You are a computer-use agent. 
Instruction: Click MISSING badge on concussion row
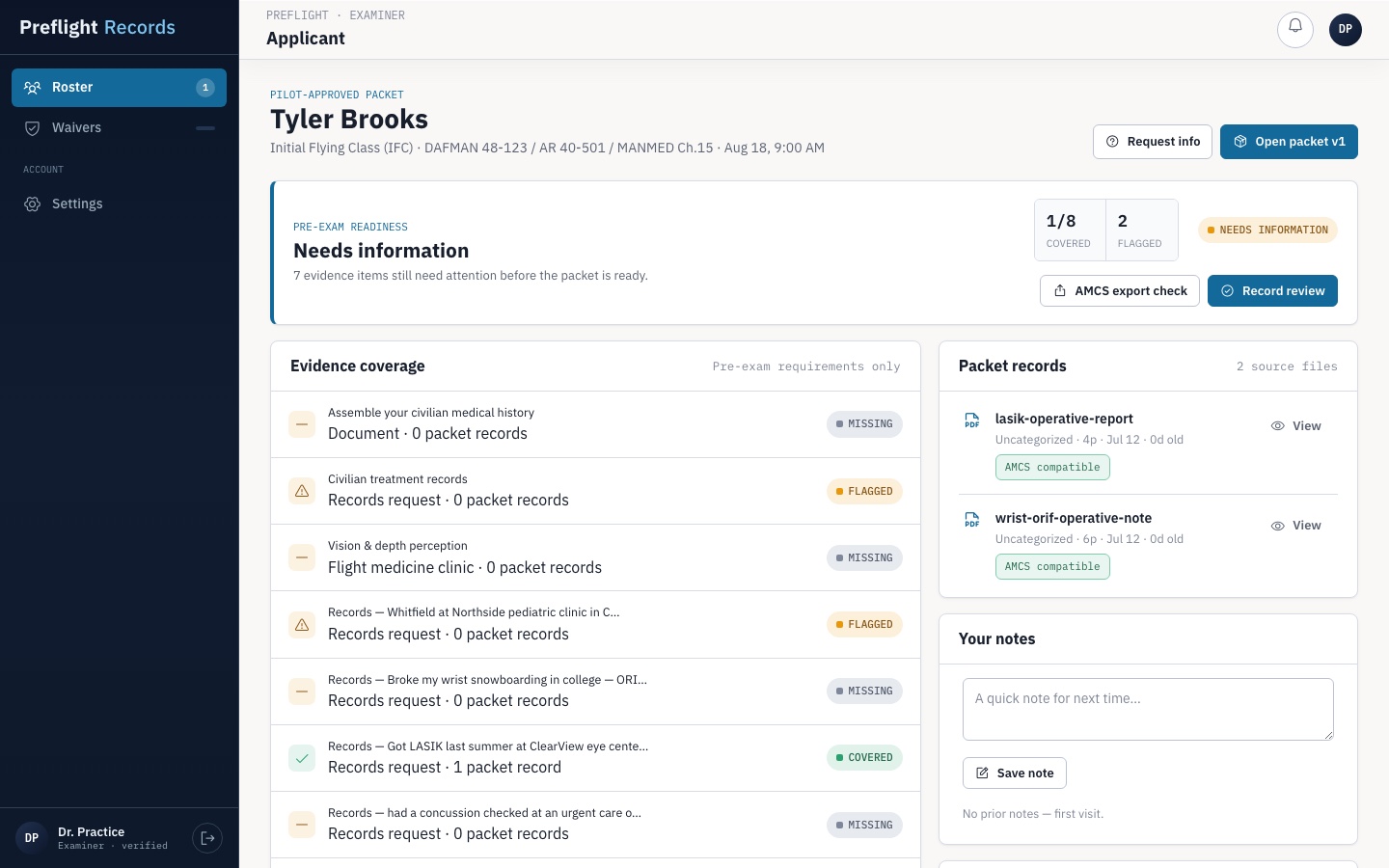864,826
